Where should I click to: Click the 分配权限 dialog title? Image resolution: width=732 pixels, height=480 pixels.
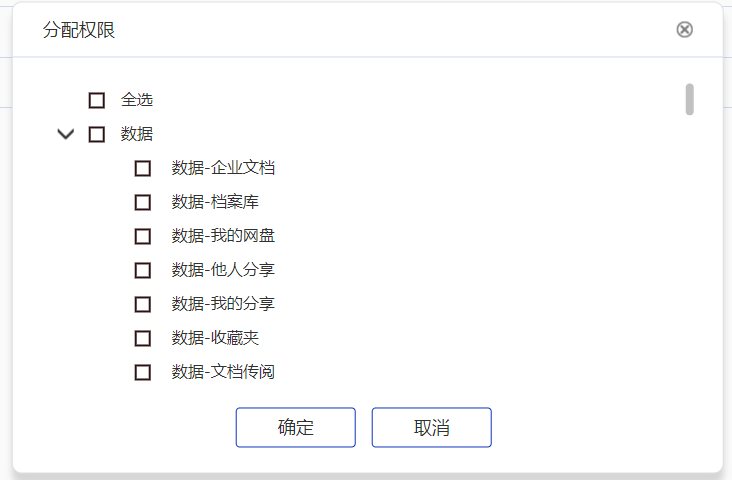click(x=79, y=30)
